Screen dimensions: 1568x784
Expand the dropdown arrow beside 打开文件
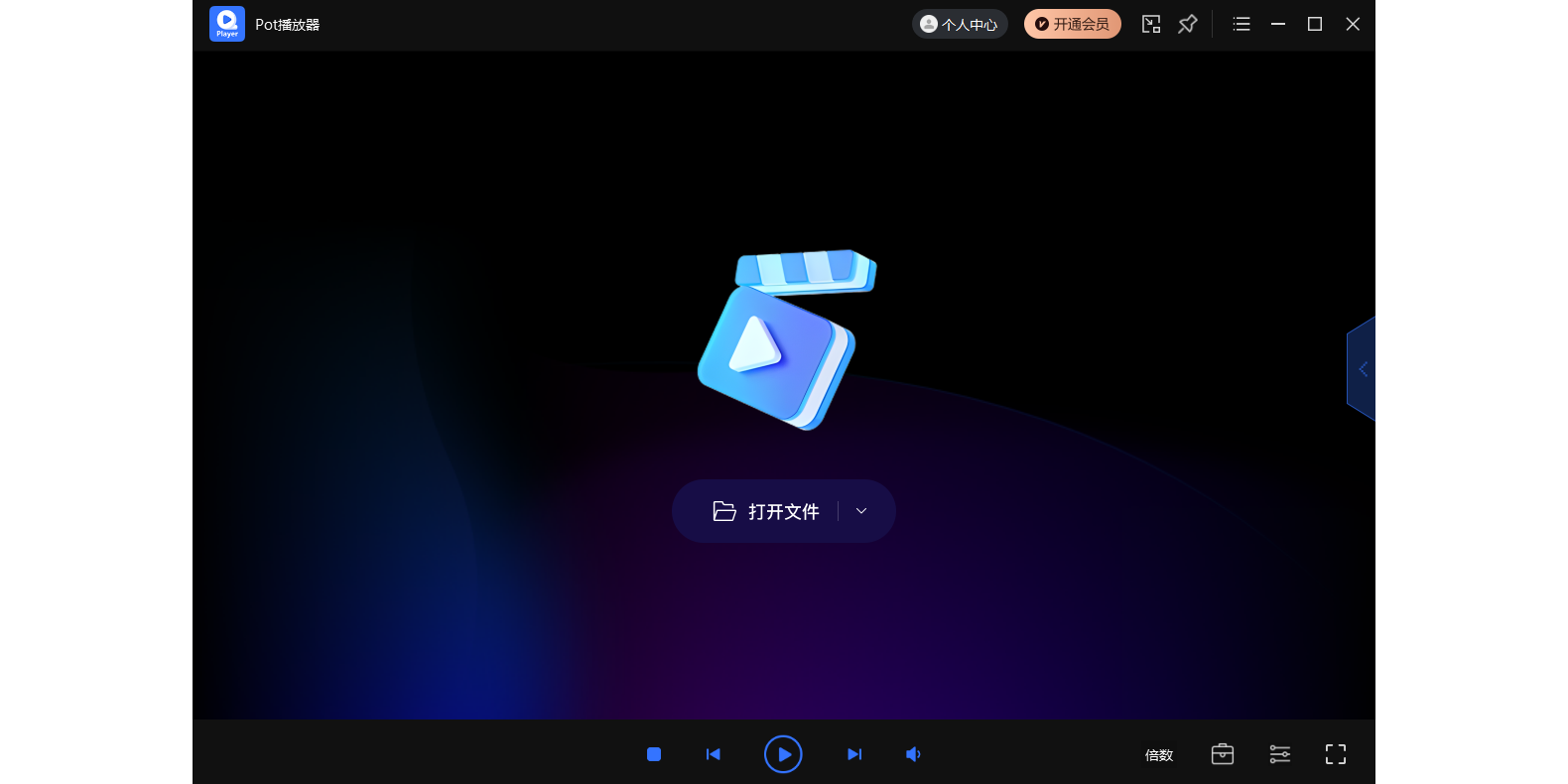861,511
